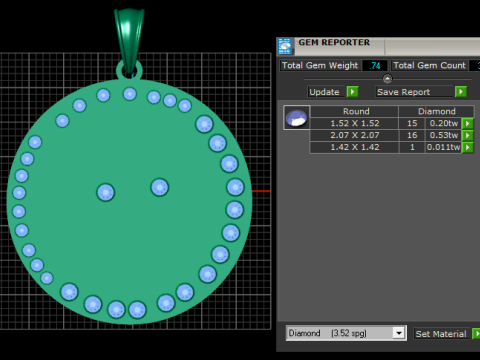The image size is (480, 360).
Task: Click the 0.20tw weight cell
Action: (444, 123)
